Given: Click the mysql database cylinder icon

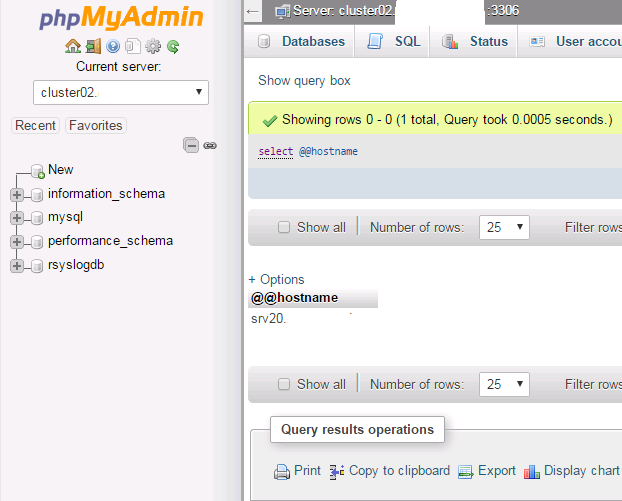Looking at the screenshot, I should [x=37, y=218].
